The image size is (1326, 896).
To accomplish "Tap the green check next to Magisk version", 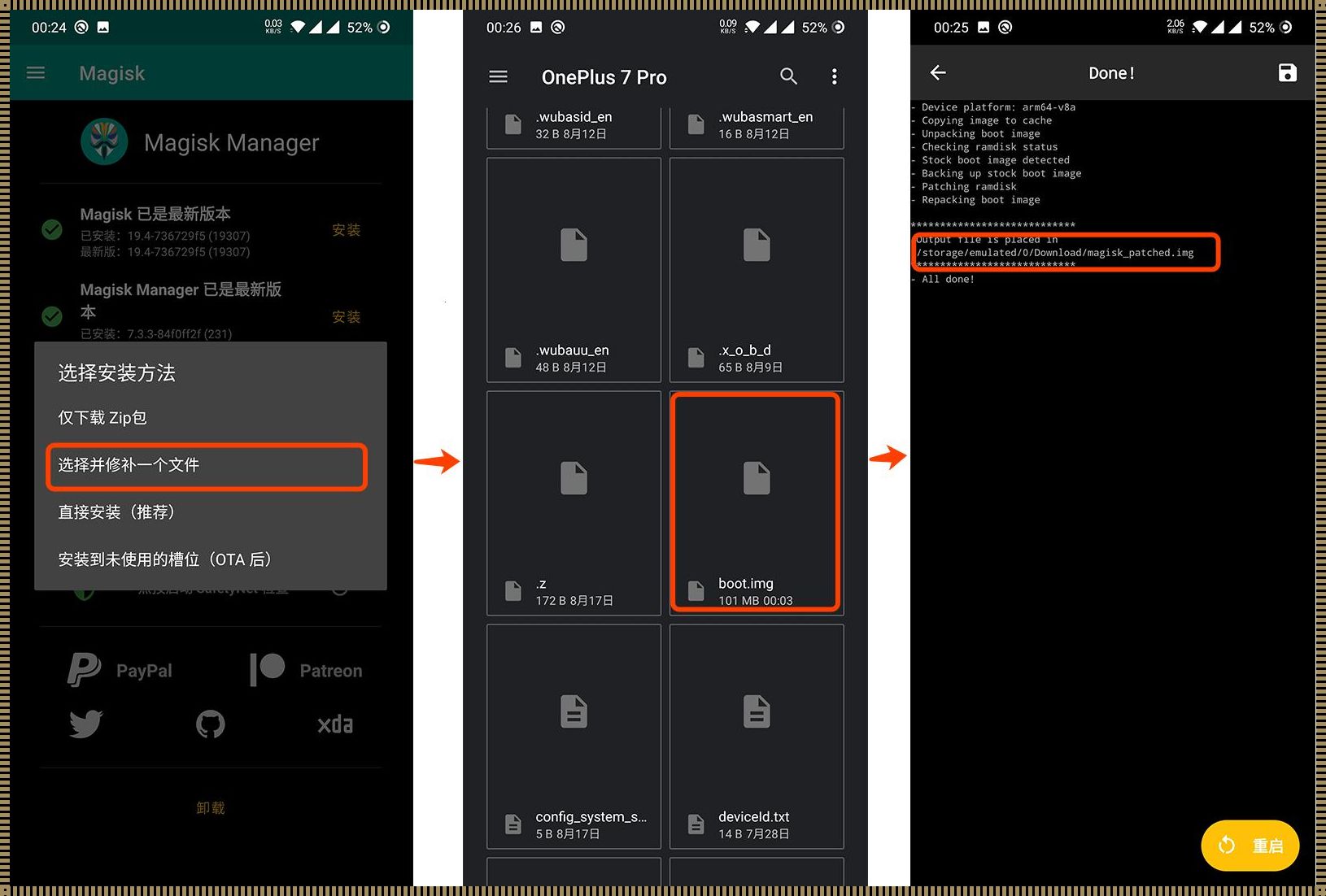I will pos(52,229).
